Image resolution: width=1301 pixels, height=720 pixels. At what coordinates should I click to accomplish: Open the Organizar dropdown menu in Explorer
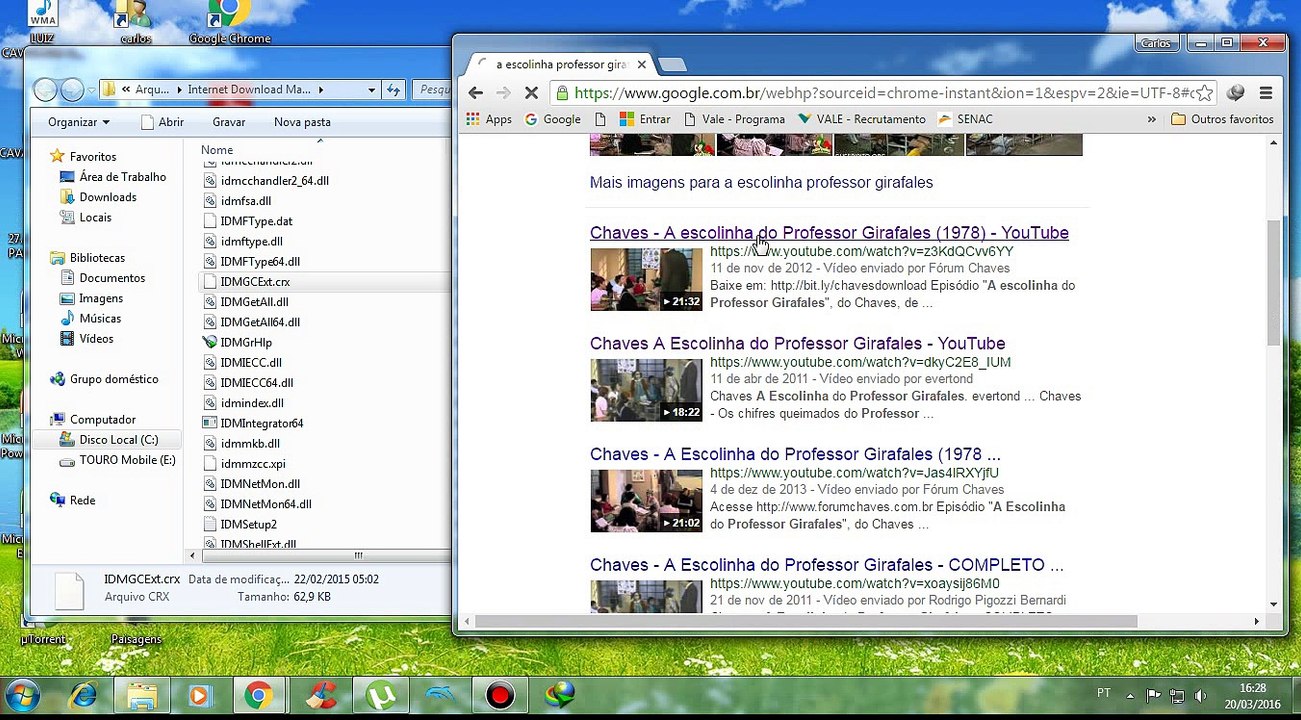[78, 122]
